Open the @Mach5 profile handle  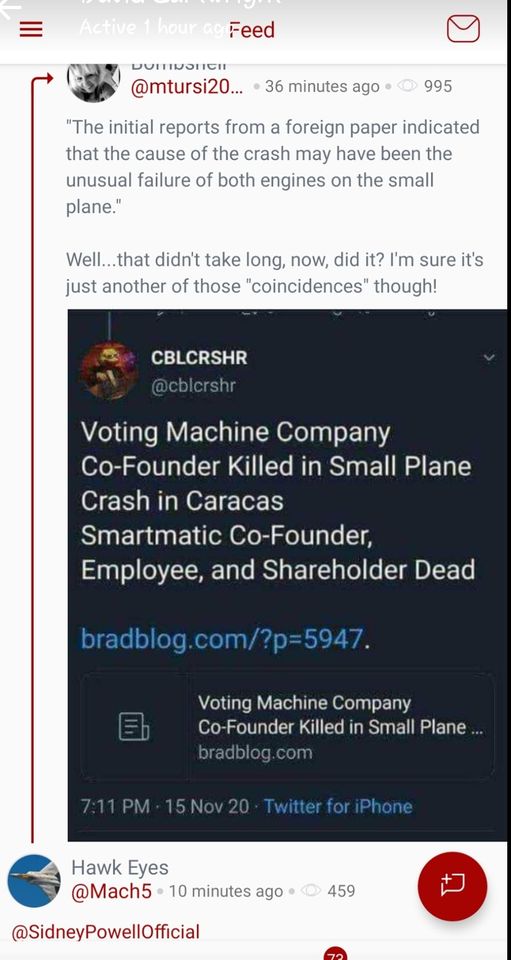tap(111, 891)
